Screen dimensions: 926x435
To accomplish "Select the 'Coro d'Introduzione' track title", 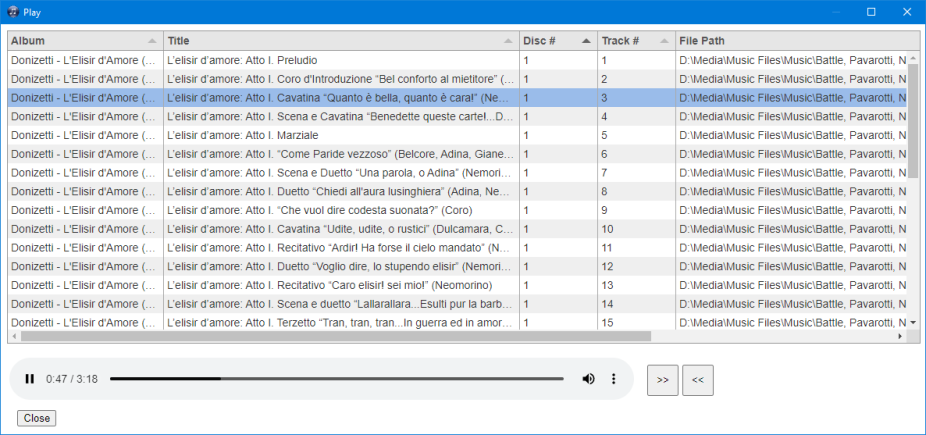I will 341,79.
